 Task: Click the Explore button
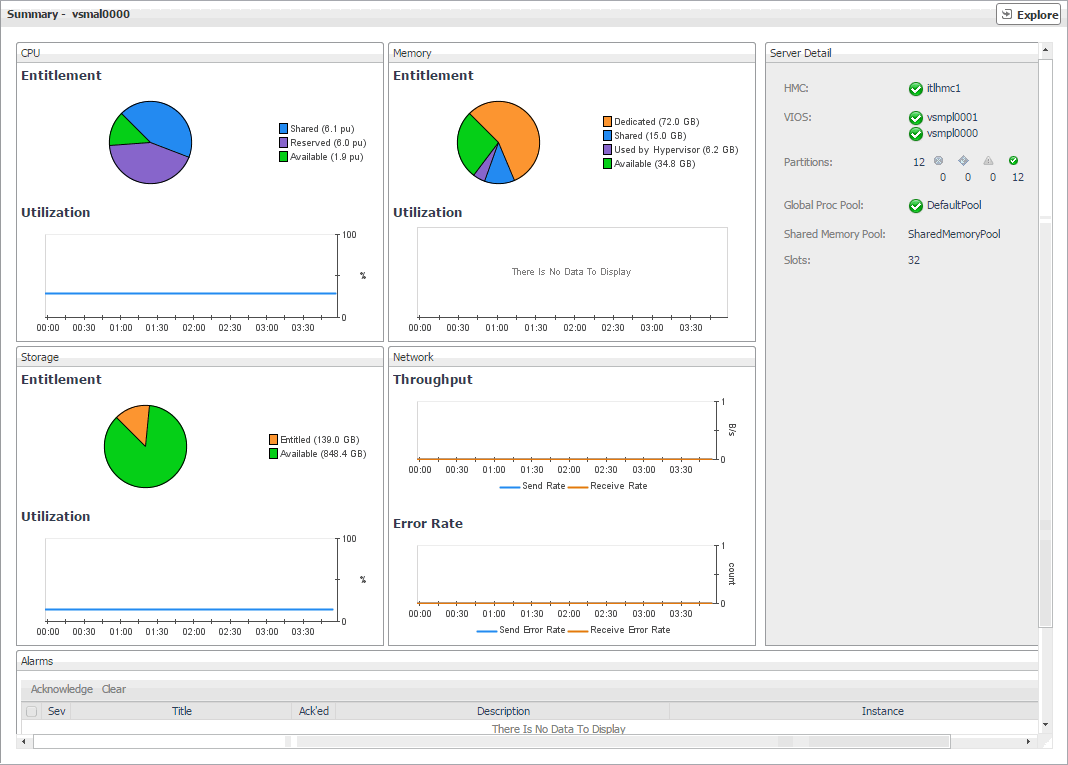(1028, 14)
